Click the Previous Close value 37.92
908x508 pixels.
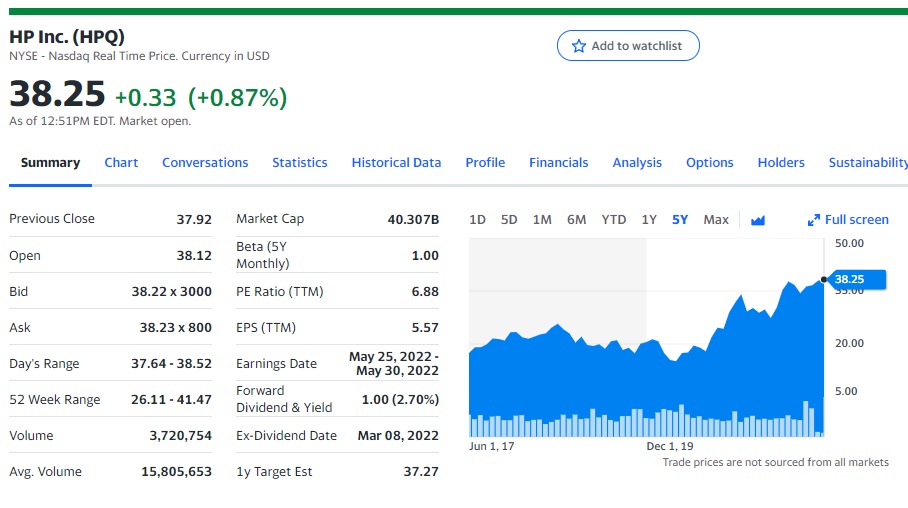coord(194,220)
